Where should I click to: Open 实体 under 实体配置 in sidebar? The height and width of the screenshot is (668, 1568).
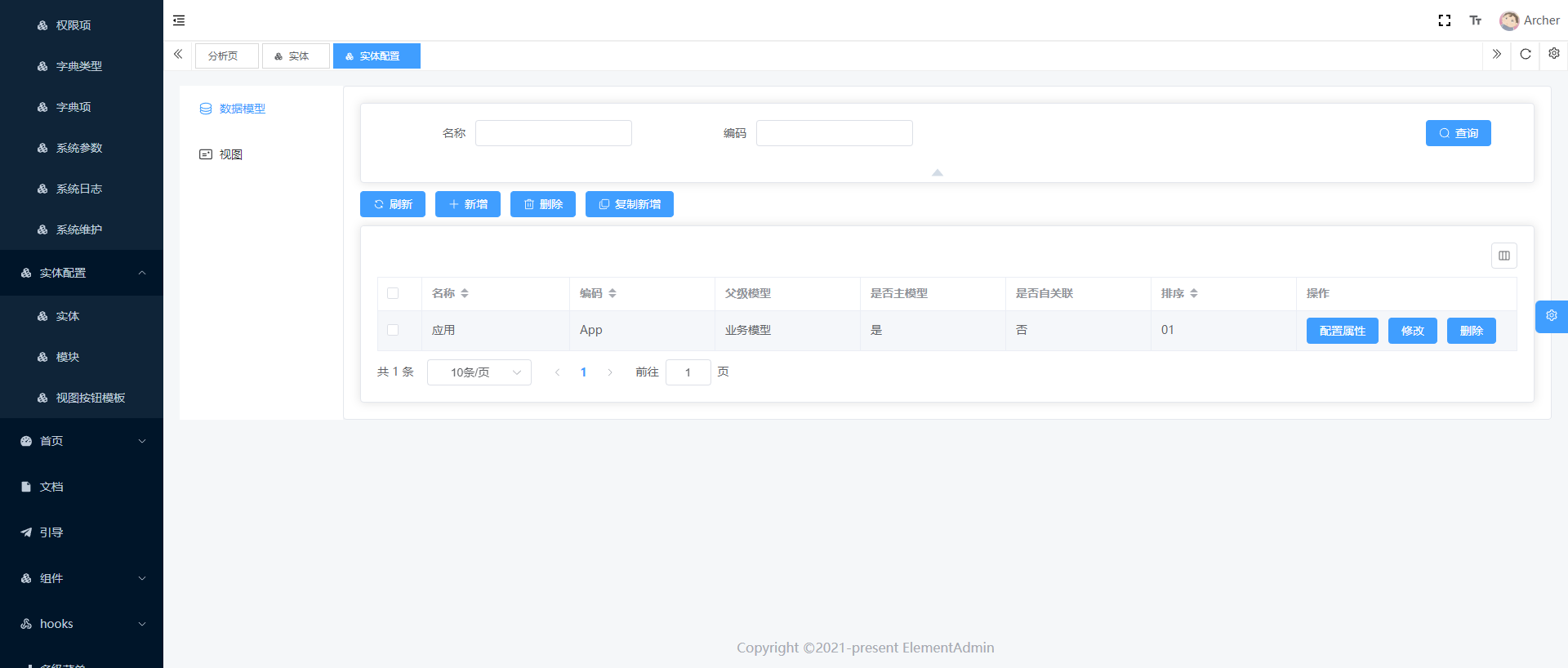pos(82,316)
